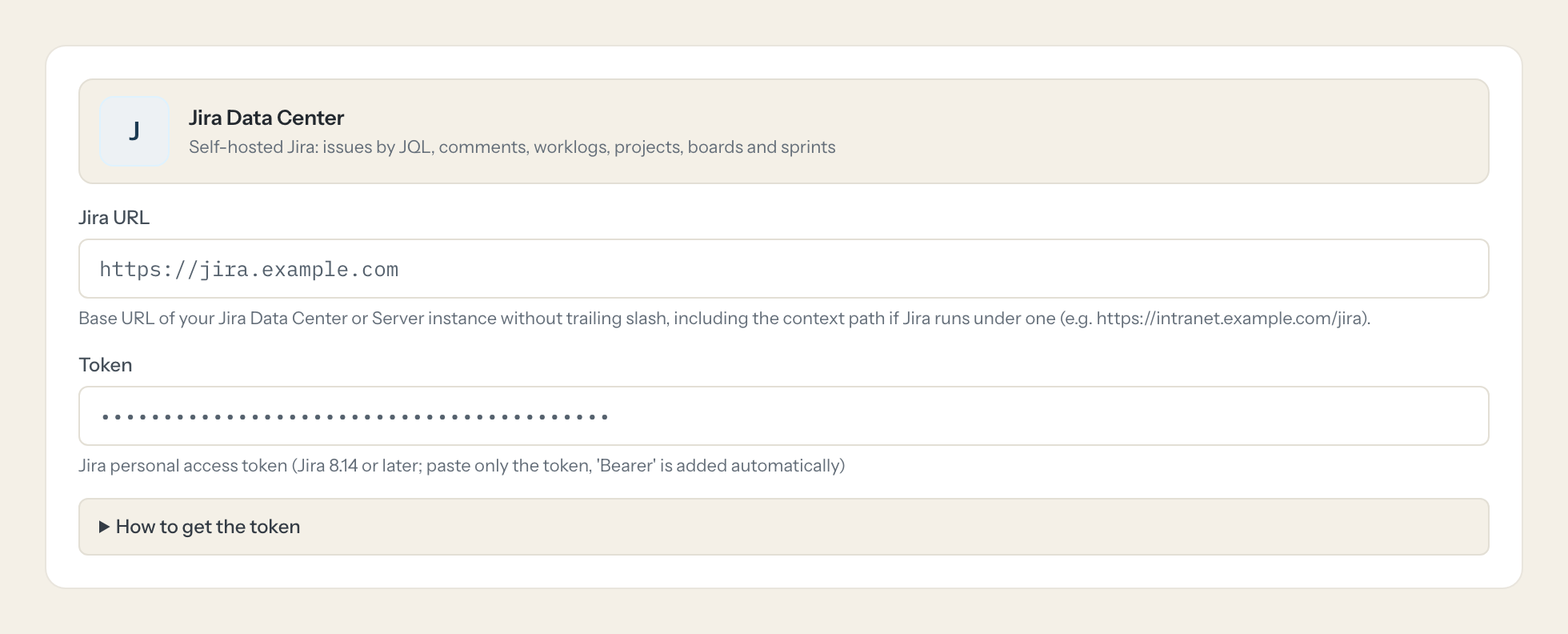Focus the Jira URL input field
Screen dimensions: 1568x634
coord(783,269)
